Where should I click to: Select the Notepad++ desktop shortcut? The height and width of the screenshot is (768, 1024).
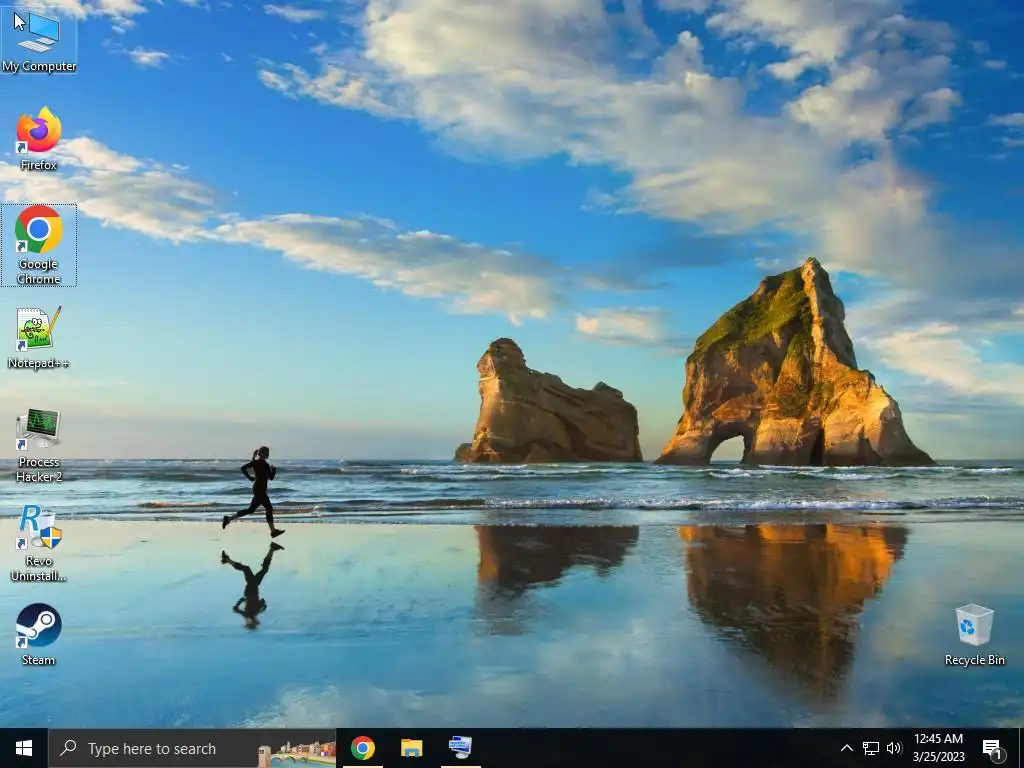point(39,337)
